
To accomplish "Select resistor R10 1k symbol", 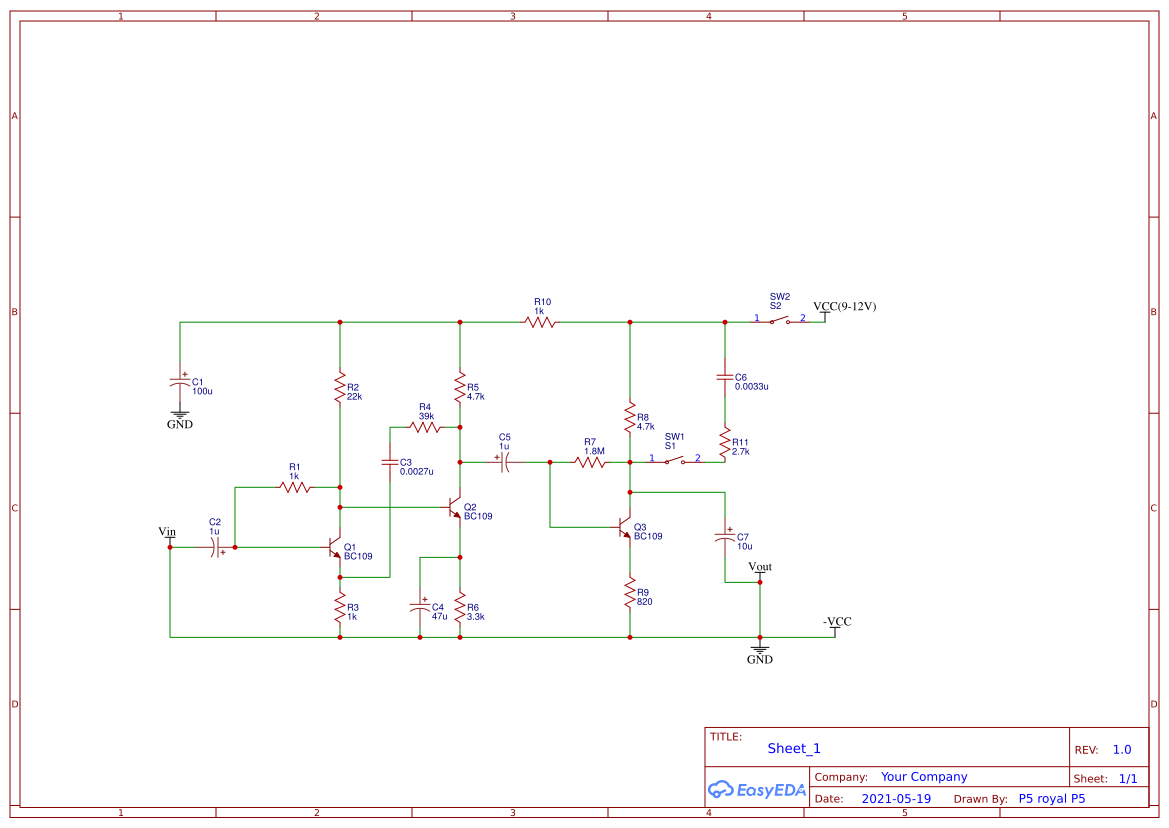I will pos(539,322).
